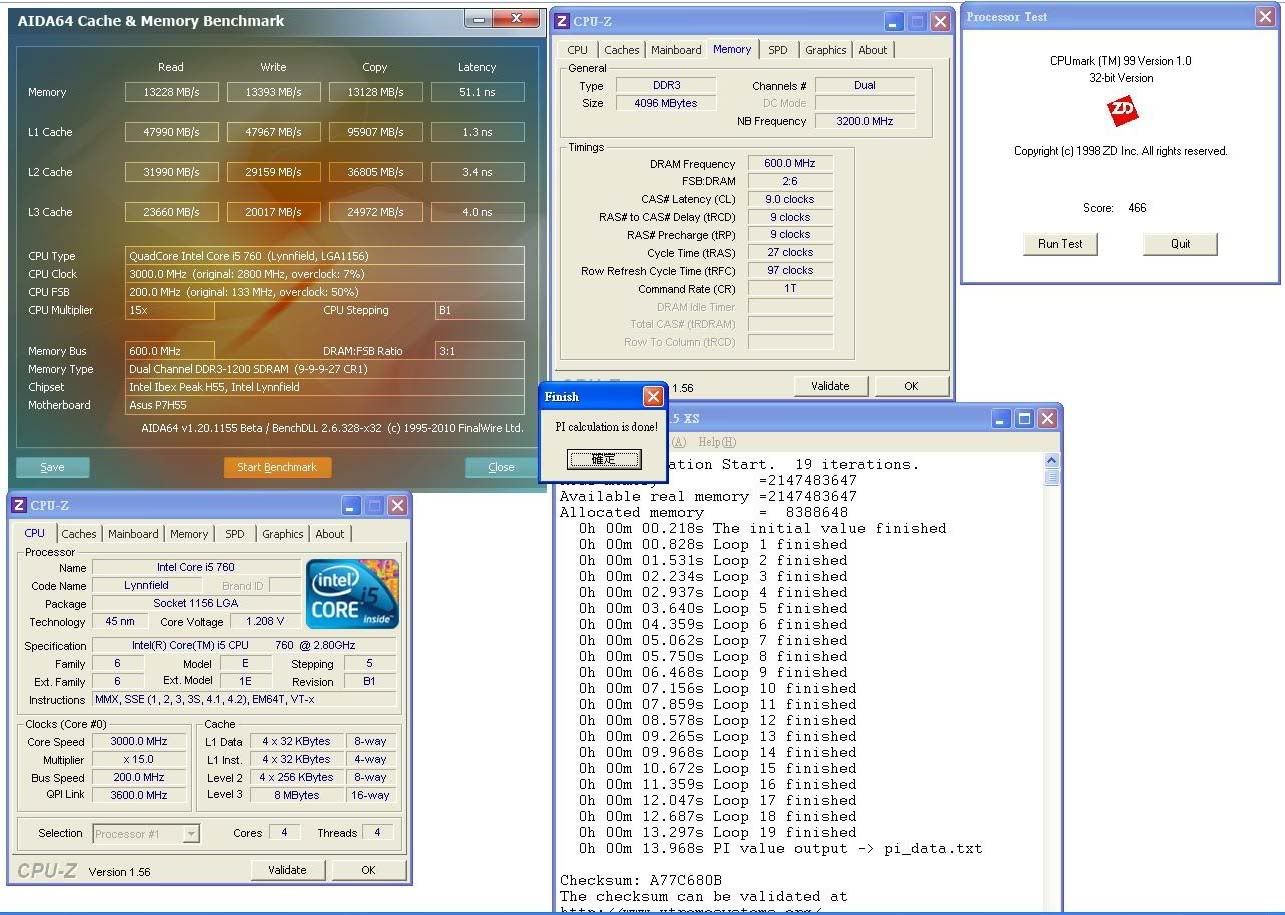Switch to Caches tab in lower CPU-Z window
Viewport: 1285px width, 915px height.
click(79, 534)
